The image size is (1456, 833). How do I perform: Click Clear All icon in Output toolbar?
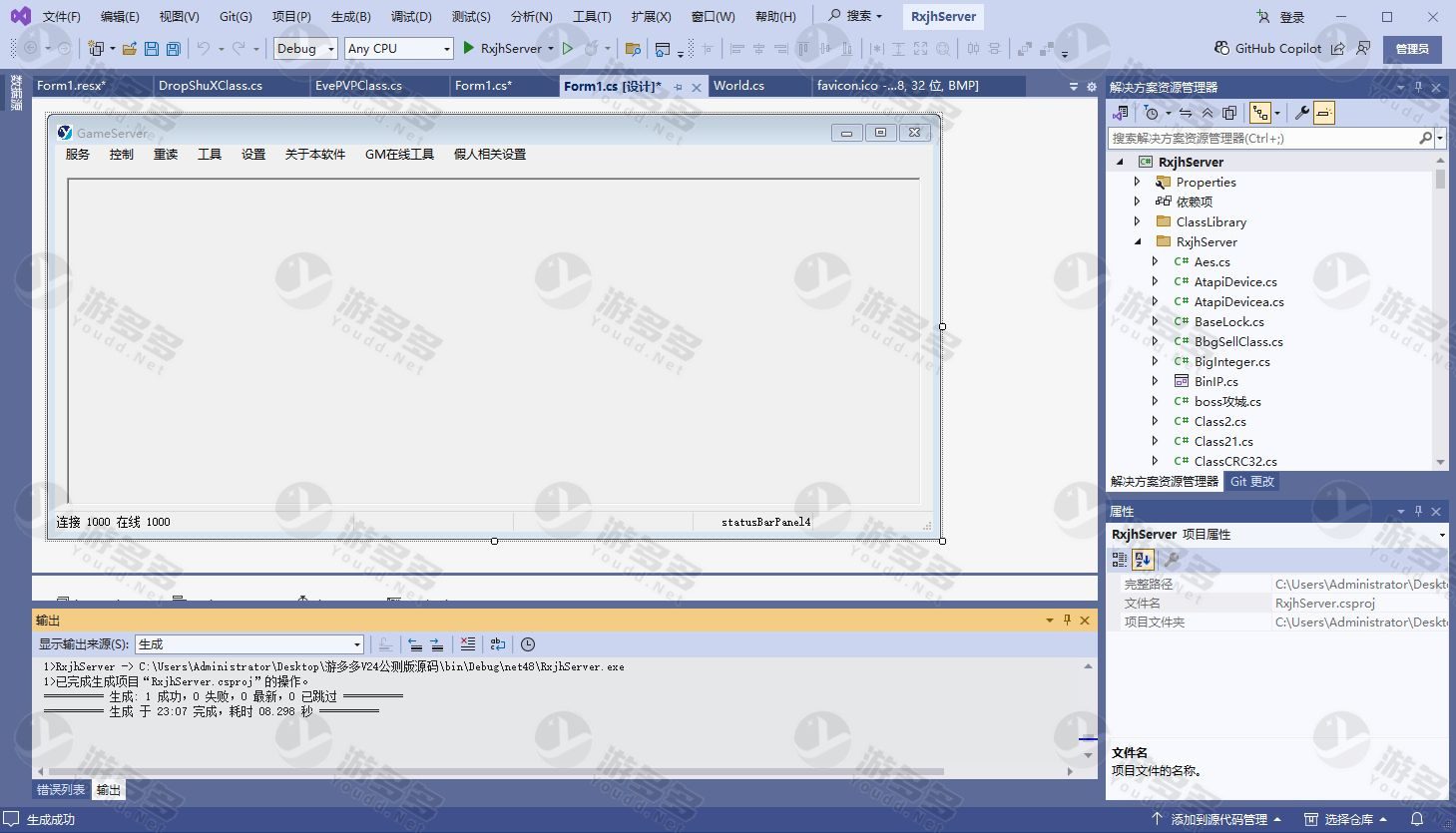(468, 644)
